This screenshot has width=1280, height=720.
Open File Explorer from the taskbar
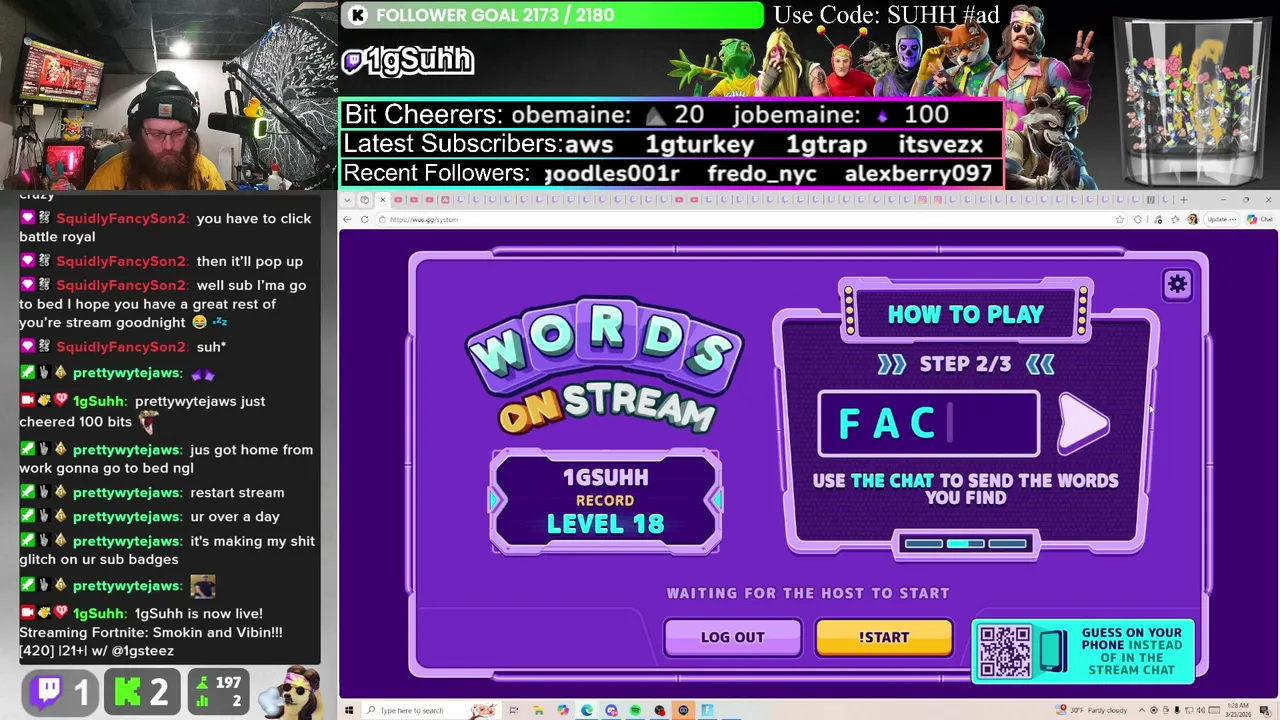coord(538,710)
